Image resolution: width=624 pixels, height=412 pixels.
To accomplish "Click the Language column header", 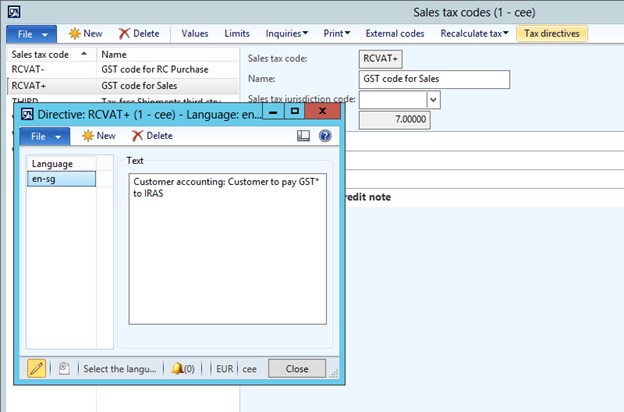I will click(61, 164).
